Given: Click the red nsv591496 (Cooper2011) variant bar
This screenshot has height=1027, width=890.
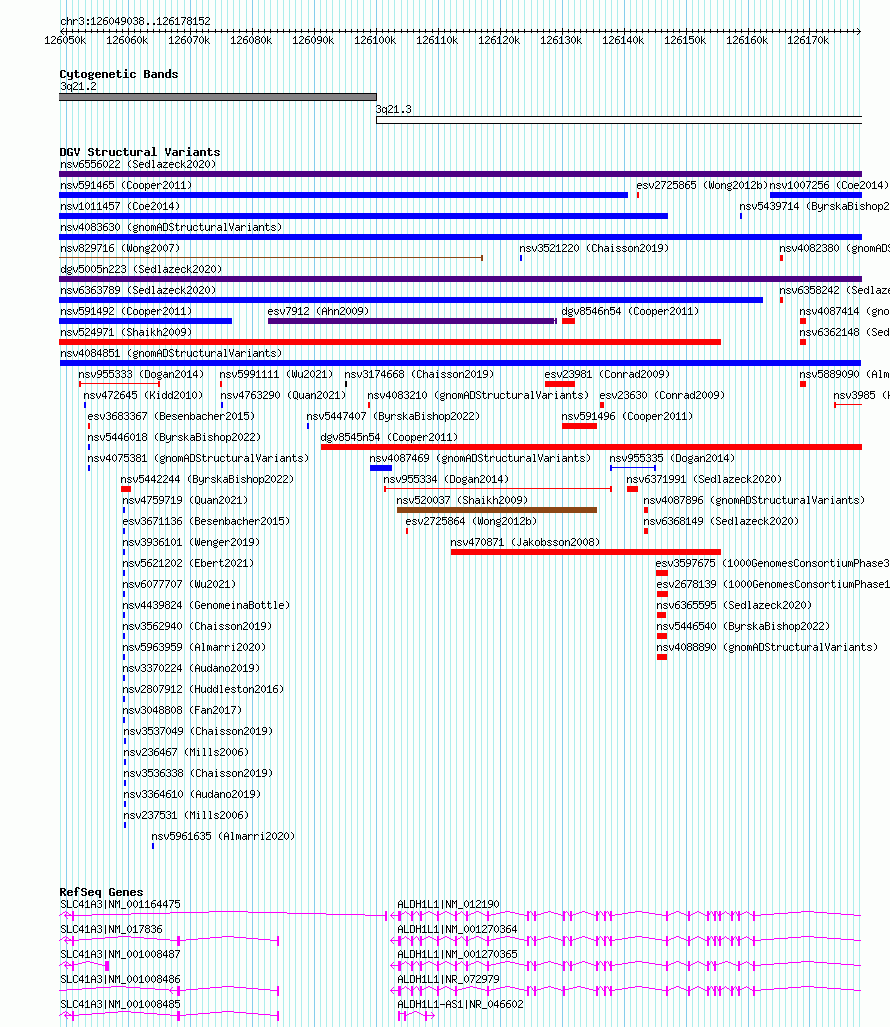Looking at the screenshot, I should click(x=580, y=426).
